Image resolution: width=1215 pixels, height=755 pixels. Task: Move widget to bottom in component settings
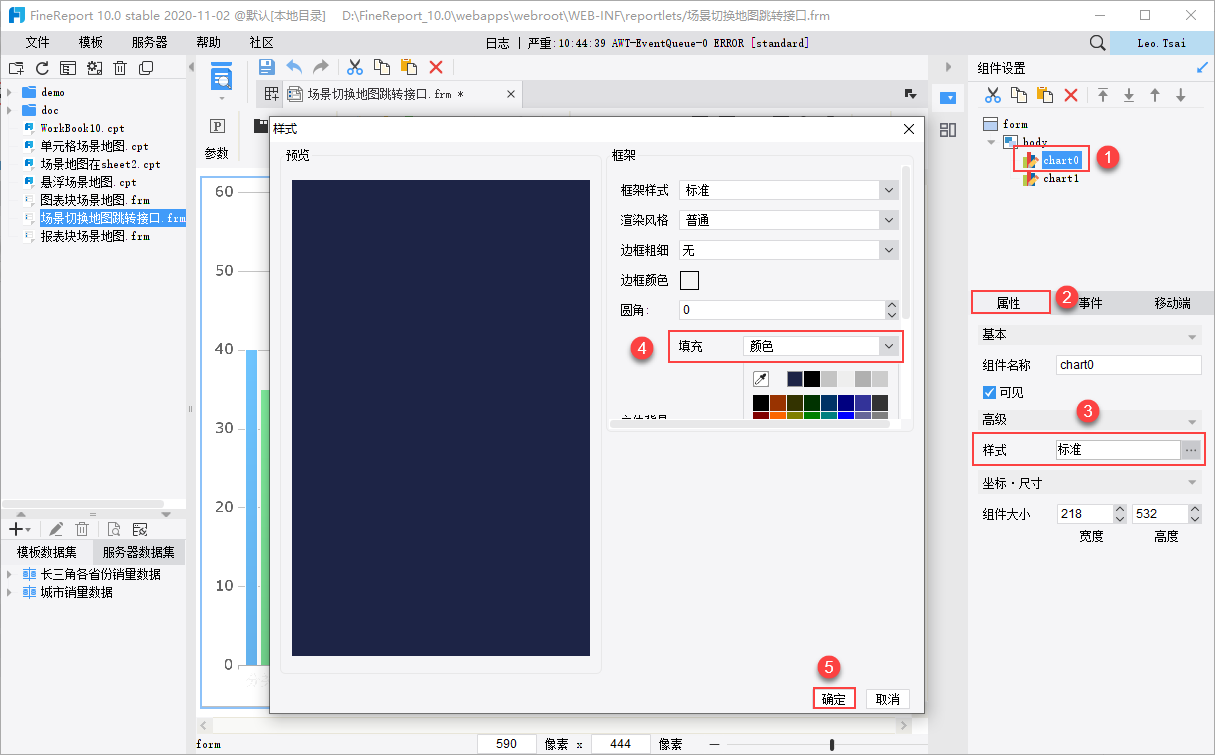(x=1129, y=95)
